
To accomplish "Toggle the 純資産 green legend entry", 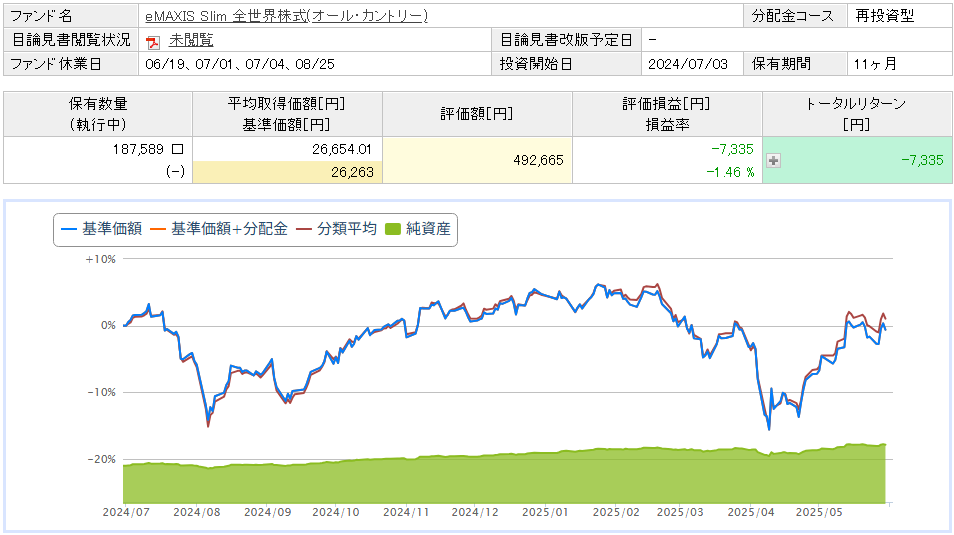I will click(x=418, y=229).
